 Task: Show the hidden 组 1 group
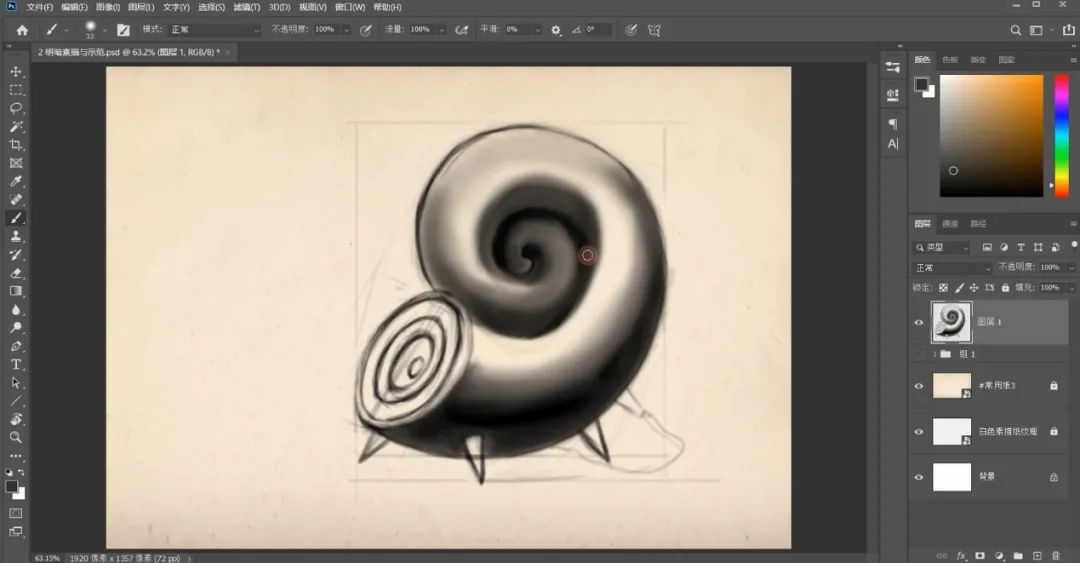919,354
